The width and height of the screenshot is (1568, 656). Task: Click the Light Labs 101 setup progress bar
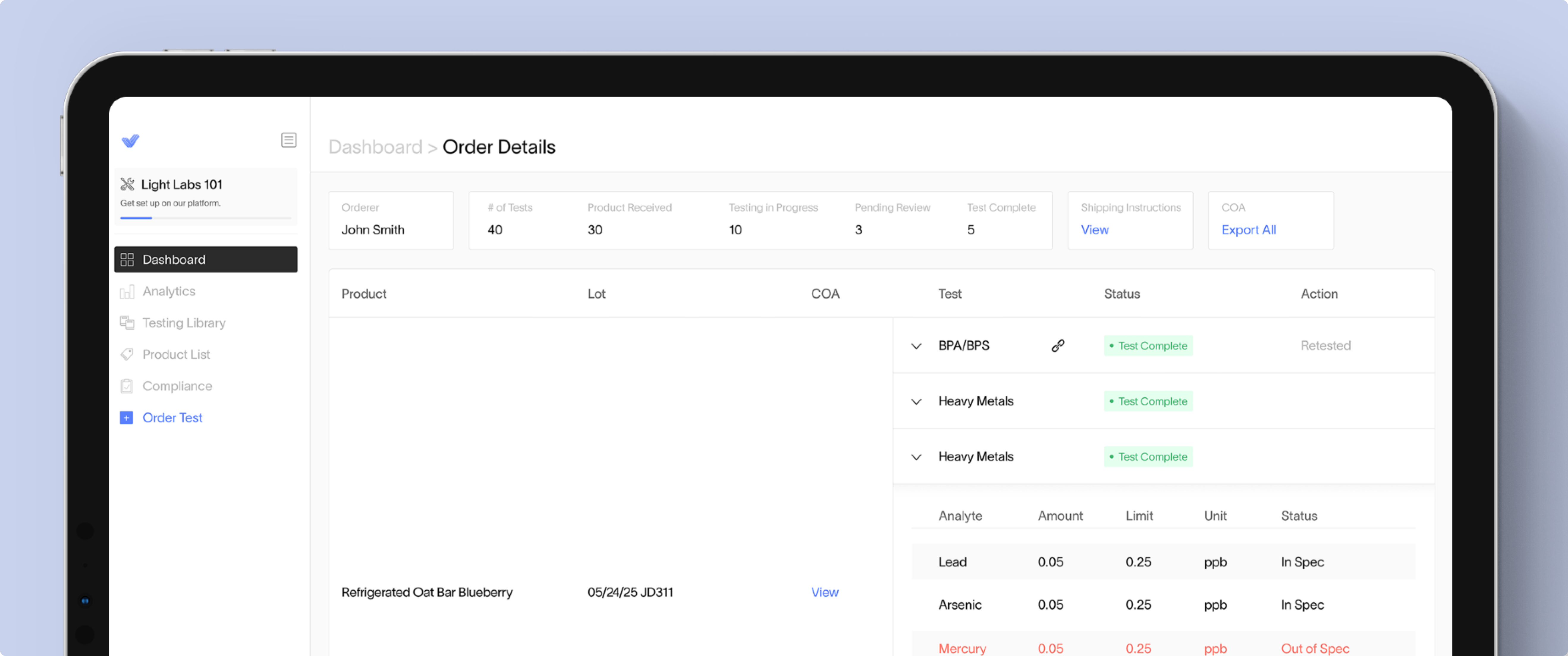pos(206,217)
